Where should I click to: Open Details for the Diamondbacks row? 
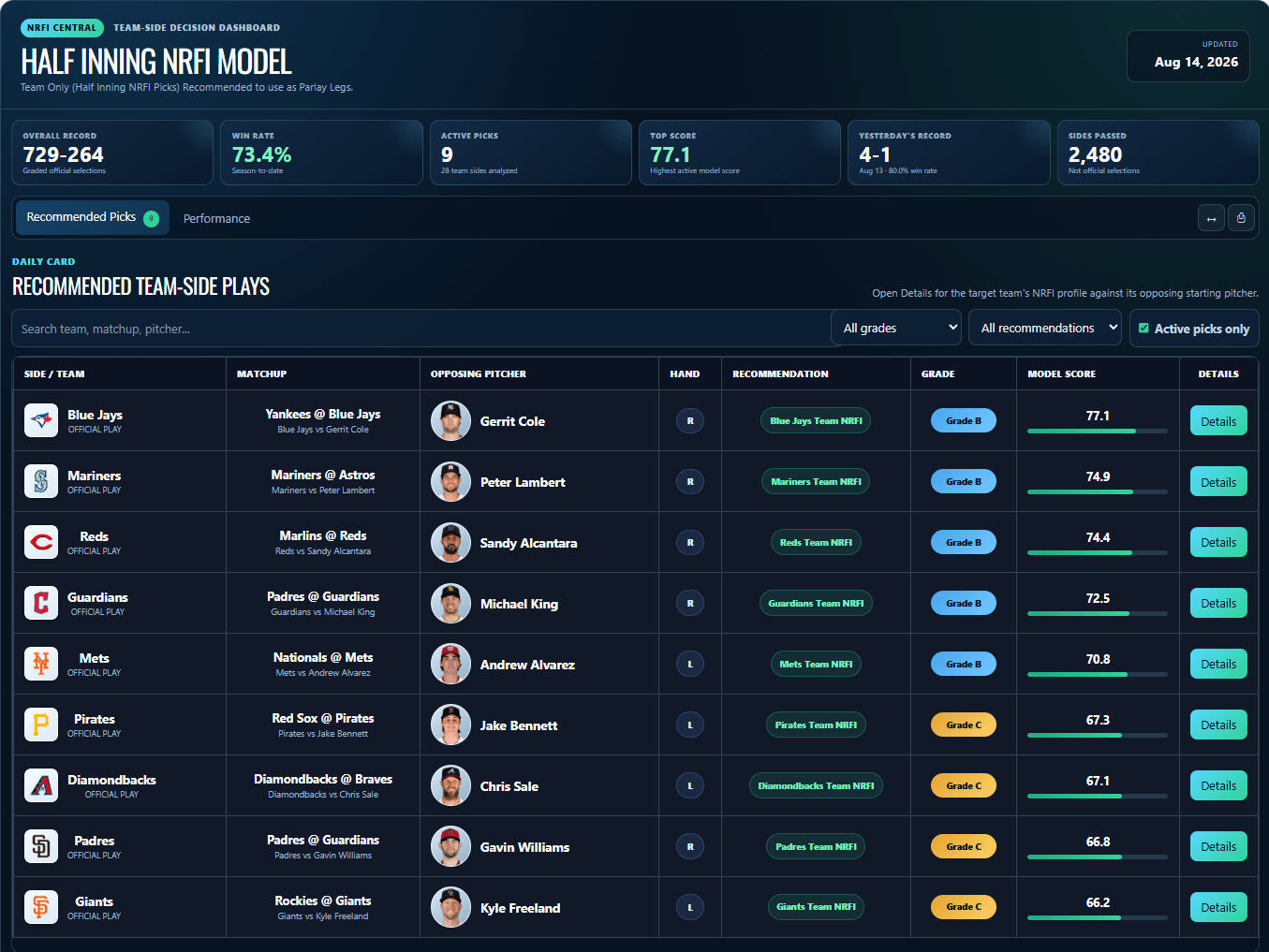(x=1218, y=785)
